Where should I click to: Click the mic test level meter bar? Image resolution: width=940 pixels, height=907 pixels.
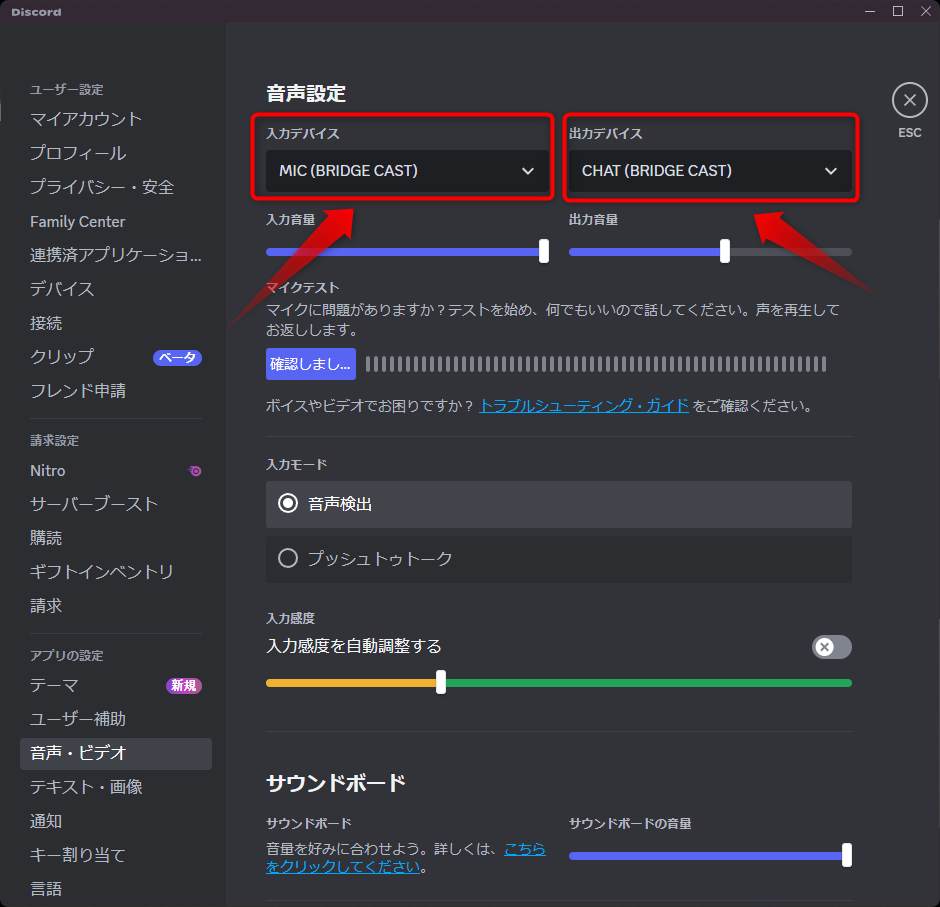pos(596,364)
